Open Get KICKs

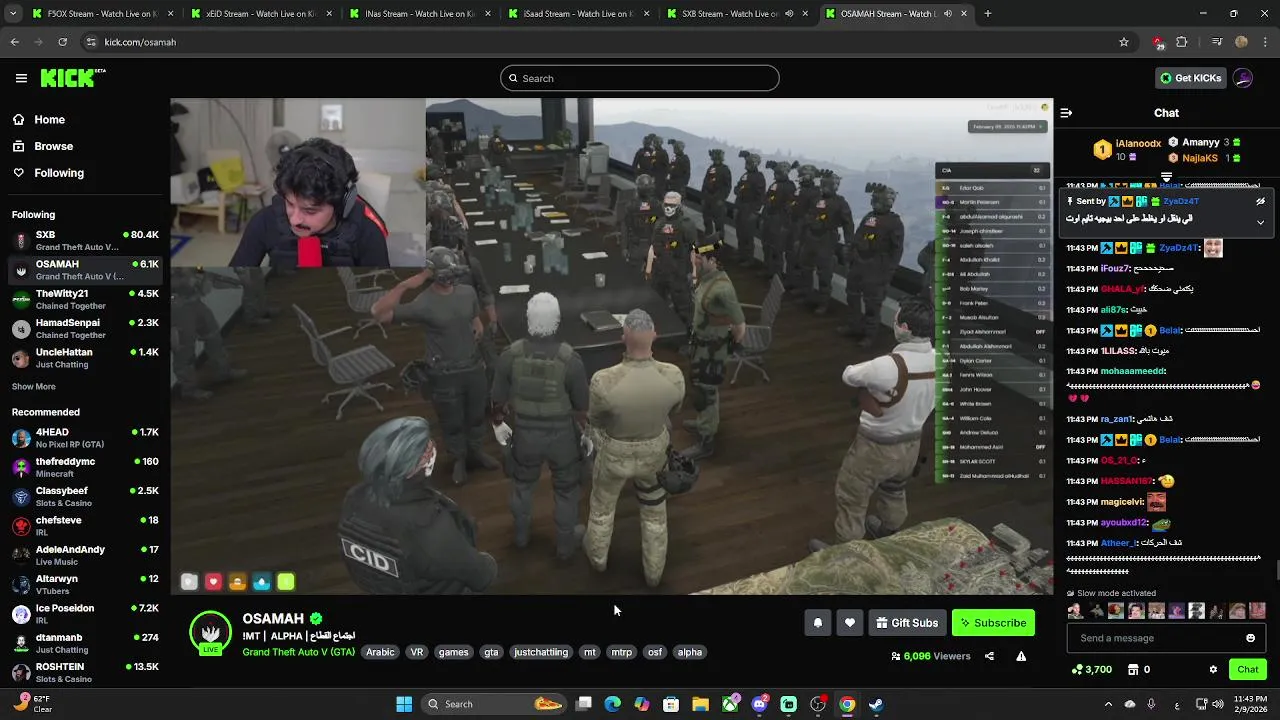click(1190, 78)
